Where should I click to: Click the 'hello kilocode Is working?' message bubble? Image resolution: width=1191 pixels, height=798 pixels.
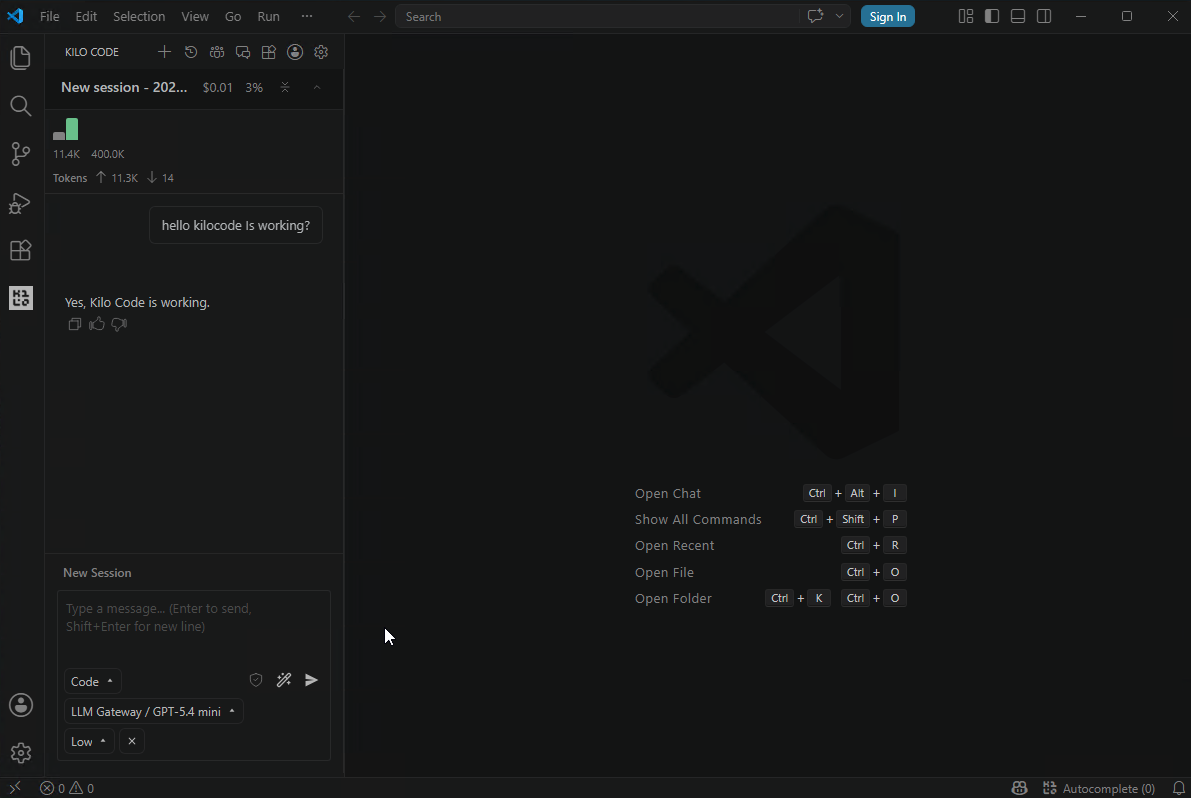click(x=235, y=226)
